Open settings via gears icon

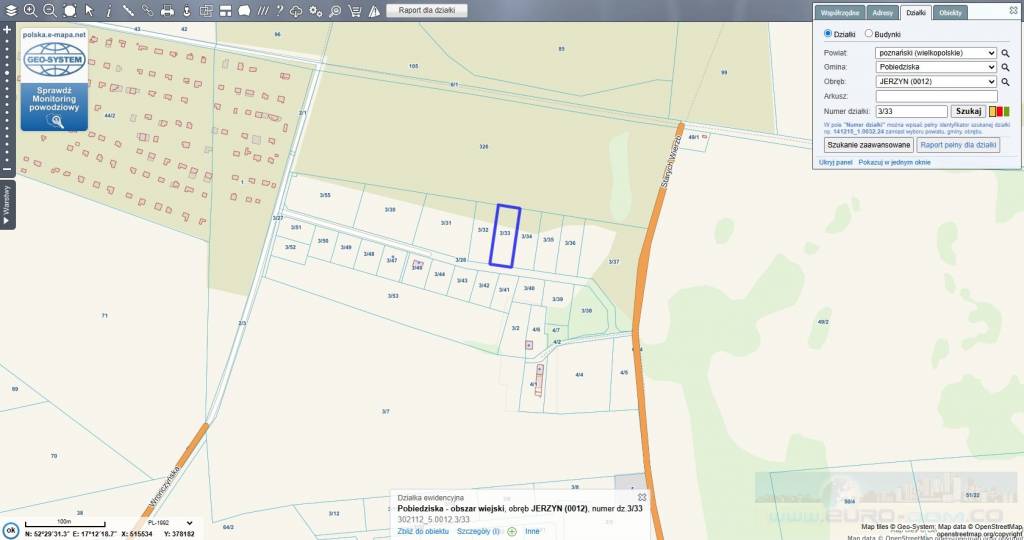(316, 10)
